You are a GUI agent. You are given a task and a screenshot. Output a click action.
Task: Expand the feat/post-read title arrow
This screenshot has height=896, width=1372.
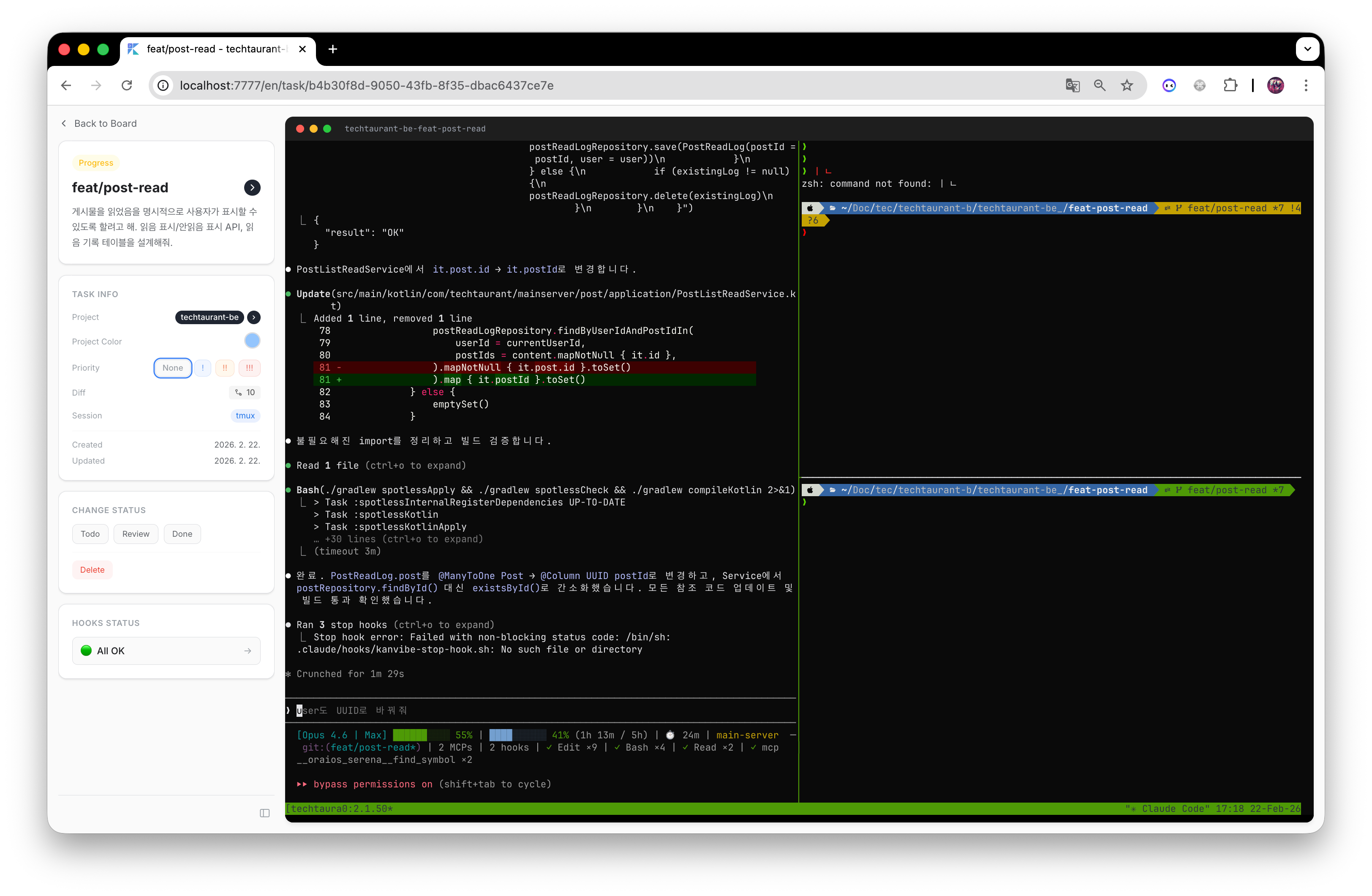(252, 188)
